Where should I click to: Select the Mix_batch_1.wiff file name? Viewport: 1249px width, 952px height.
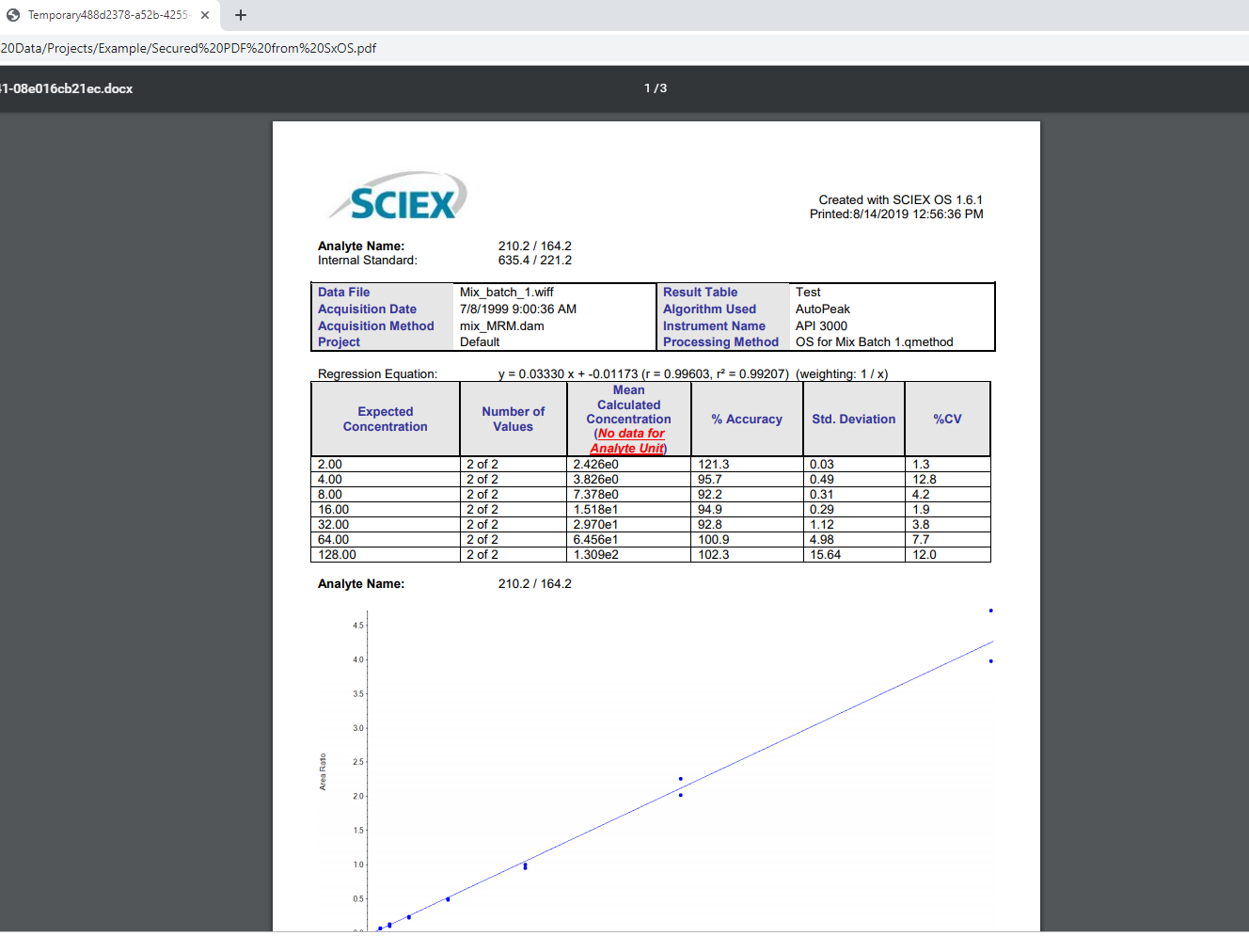(507, 292)
